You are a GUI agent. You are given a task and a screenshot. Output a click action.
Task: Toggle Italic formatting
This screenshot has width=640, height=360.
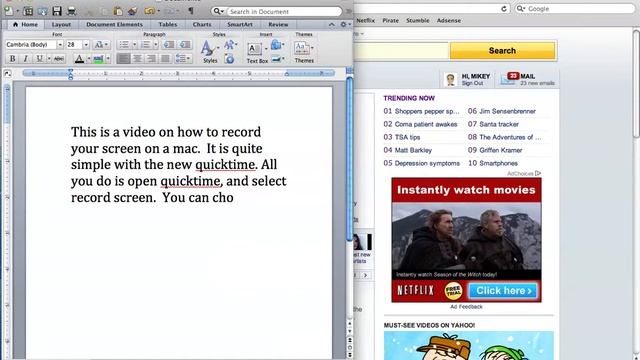(x=25, y=59)
